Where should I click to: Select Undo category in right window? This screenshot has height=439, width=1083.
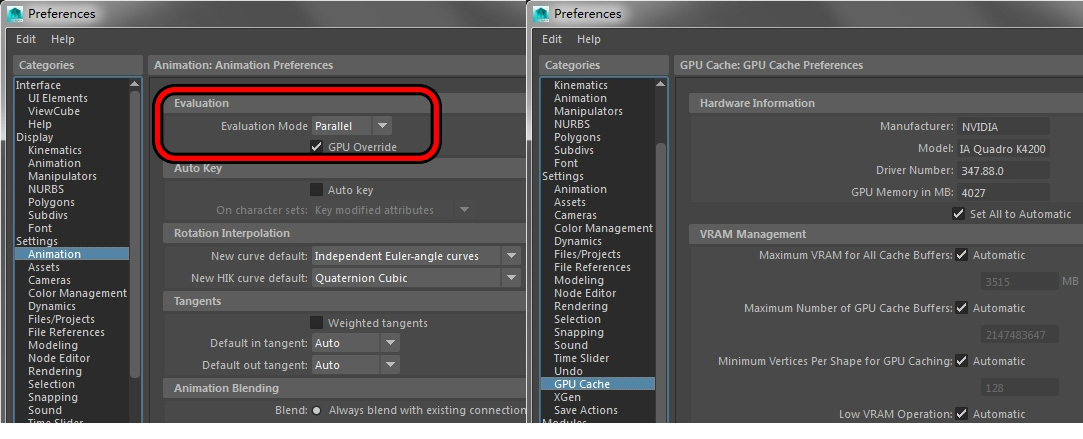click(568, 371)
